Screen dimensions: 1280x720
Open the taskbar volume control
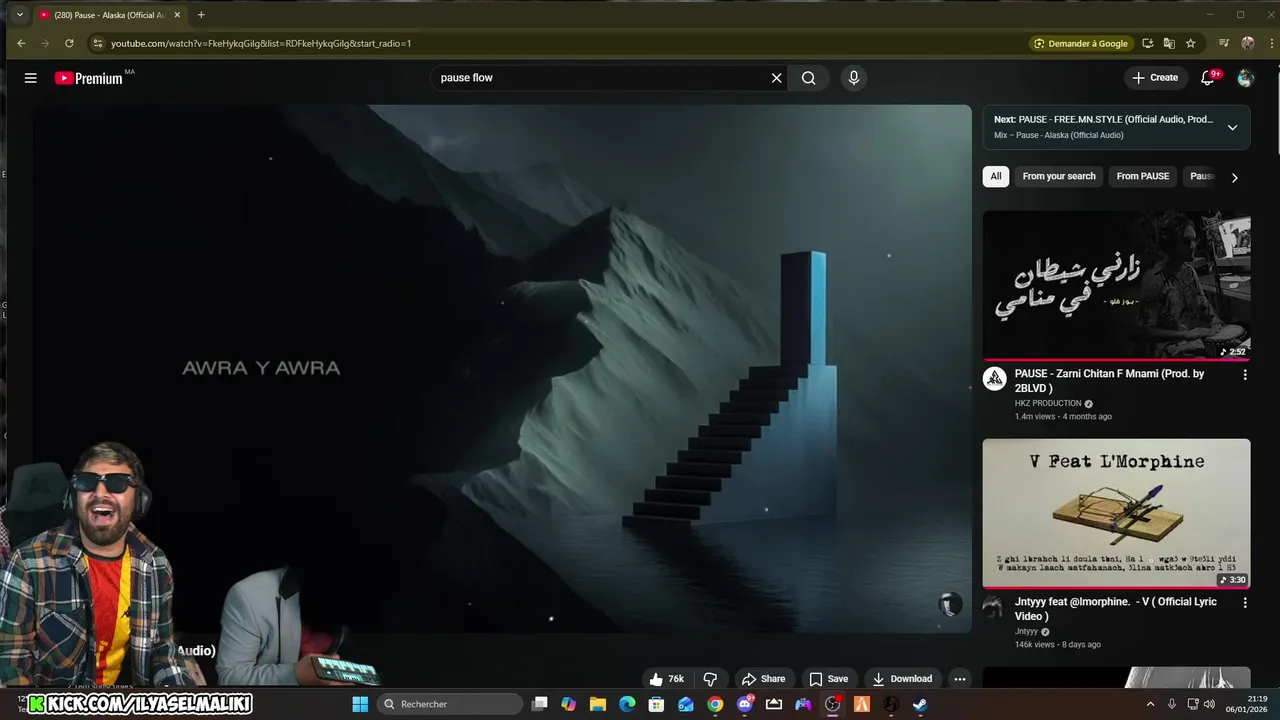tap(1208, 704)
